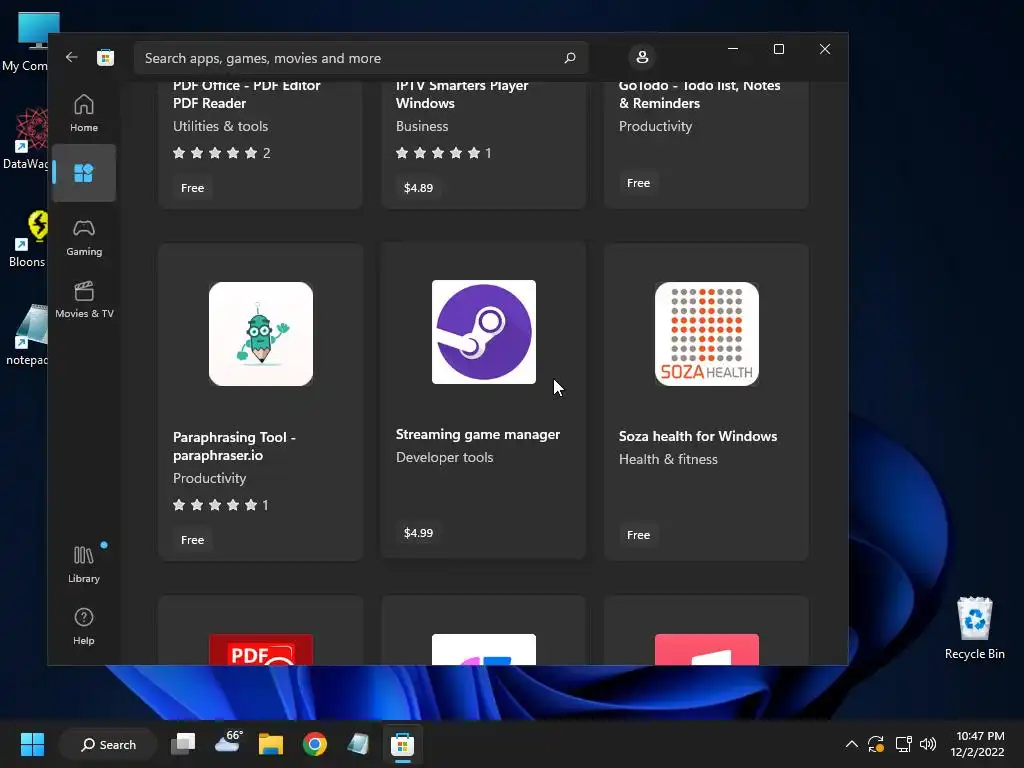The width and height of the screenshot is (1024, 768).
Task: Click the $4.89 price for IPTV Smarters
Action: pyautogui.click(x=419, y=188)
